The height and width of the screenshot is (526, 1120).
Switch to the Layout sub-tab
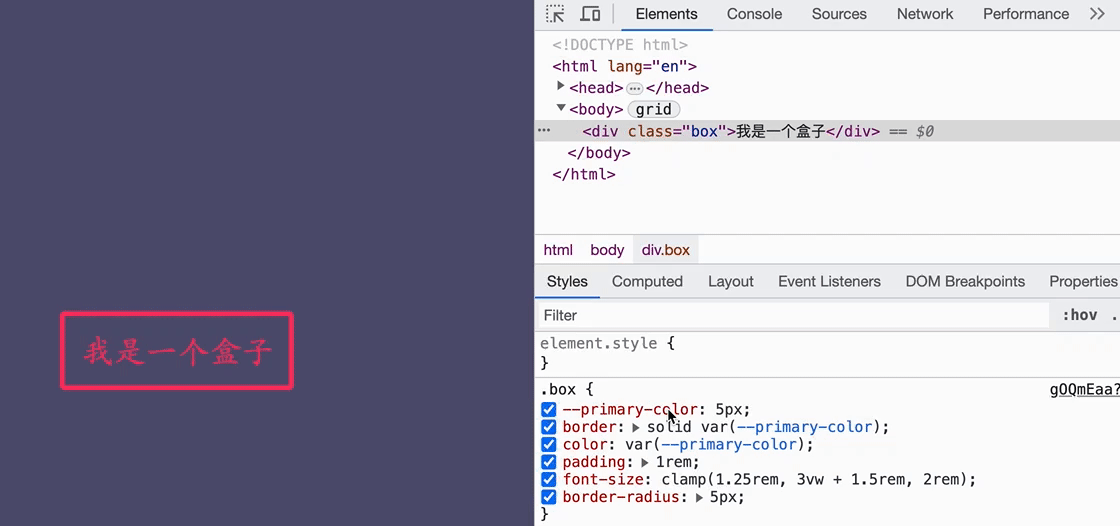pyautogui.click(x=731, y=282)
